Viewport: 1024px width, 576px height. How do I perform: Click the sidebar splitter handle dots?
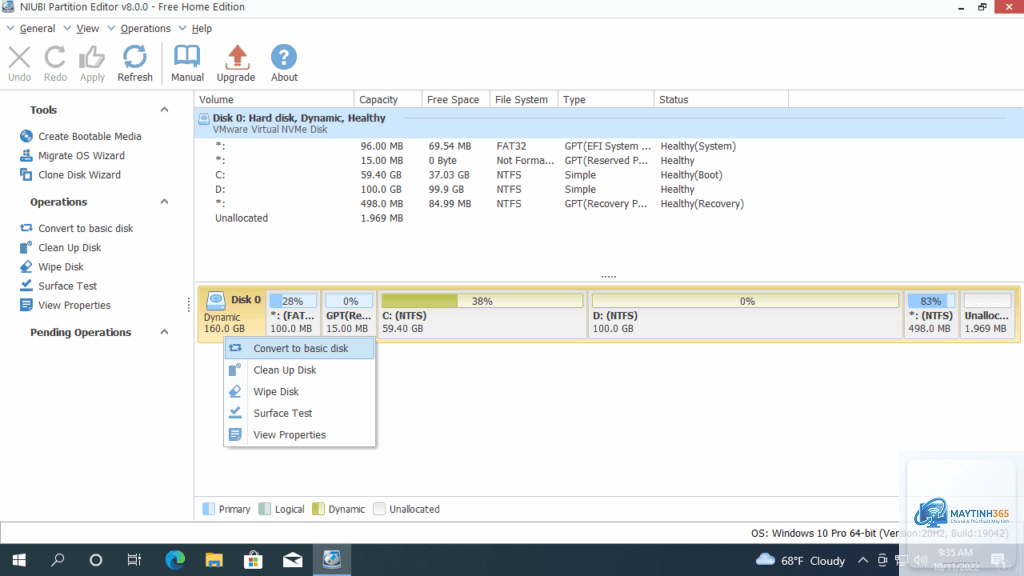click(189, 304)
